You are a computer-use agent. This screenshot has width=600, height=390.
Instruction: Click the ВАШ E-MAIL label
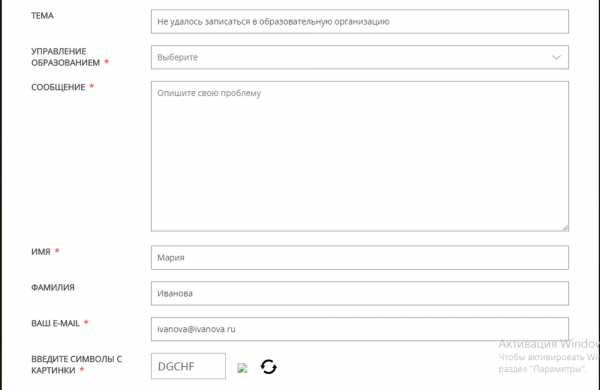coord(55,323)
